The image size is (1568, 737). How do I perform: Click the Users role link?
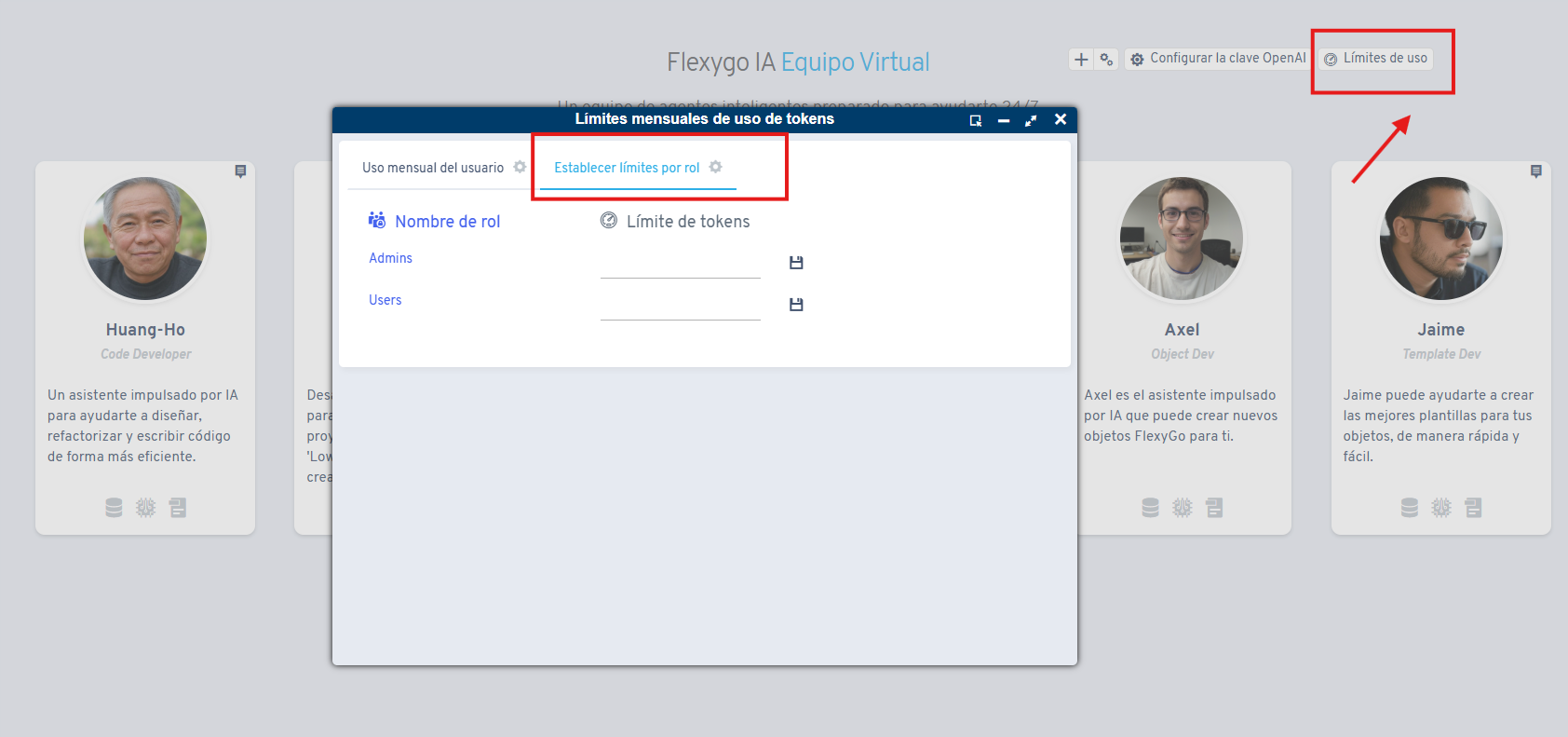coord(385,300)
